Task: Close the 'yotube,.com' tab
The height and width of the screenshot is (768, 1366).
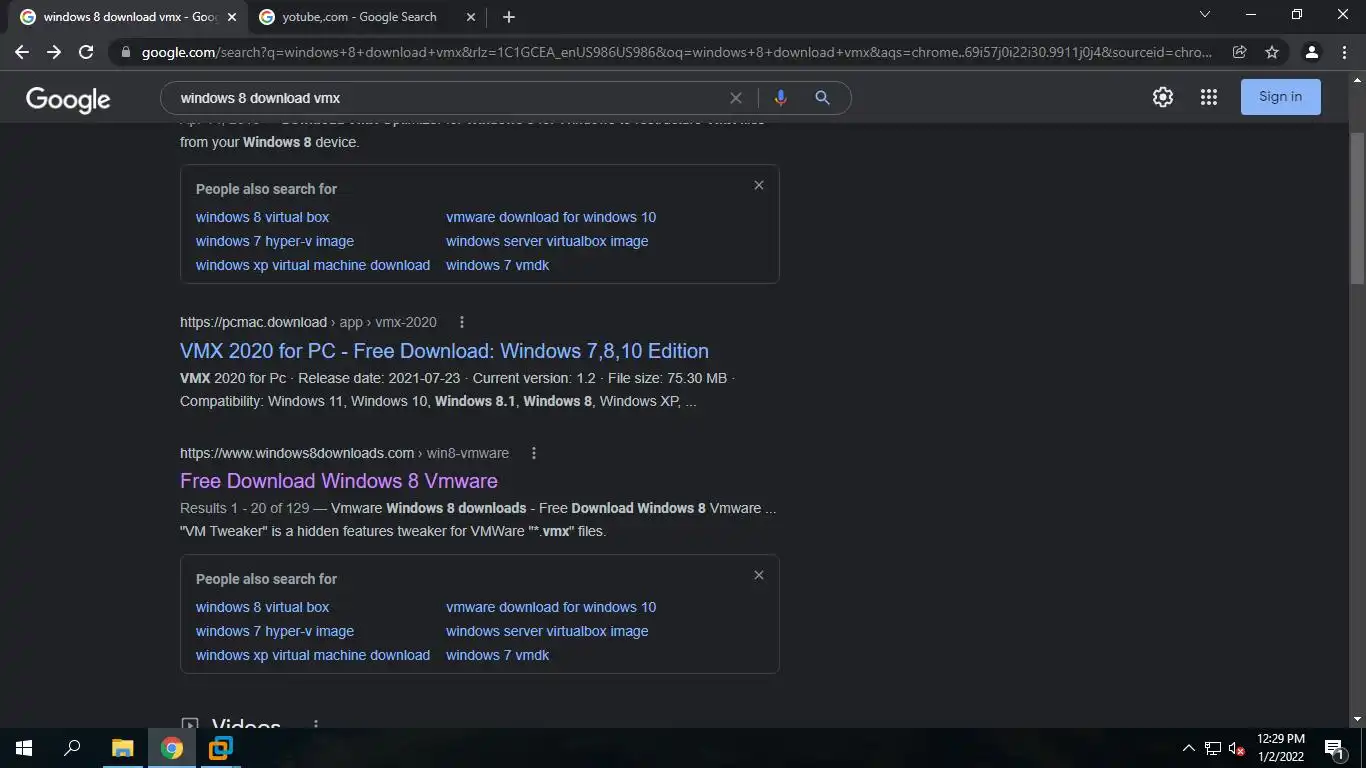Action: (470, 17)
